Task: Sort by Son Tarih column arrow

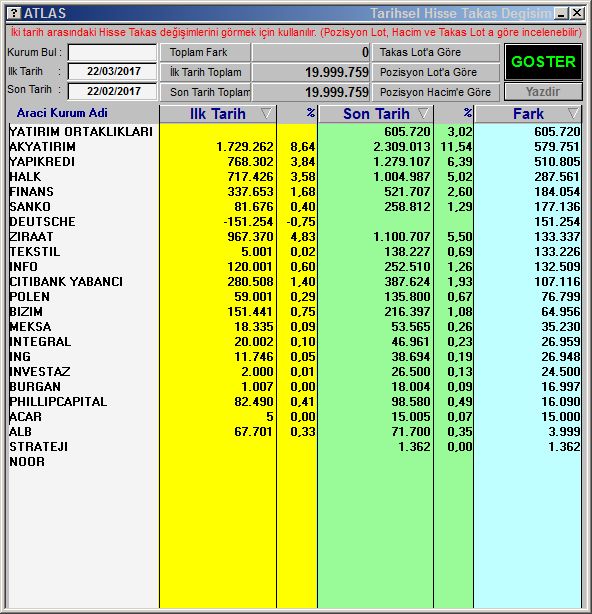Action: click(x=423, y=114)
